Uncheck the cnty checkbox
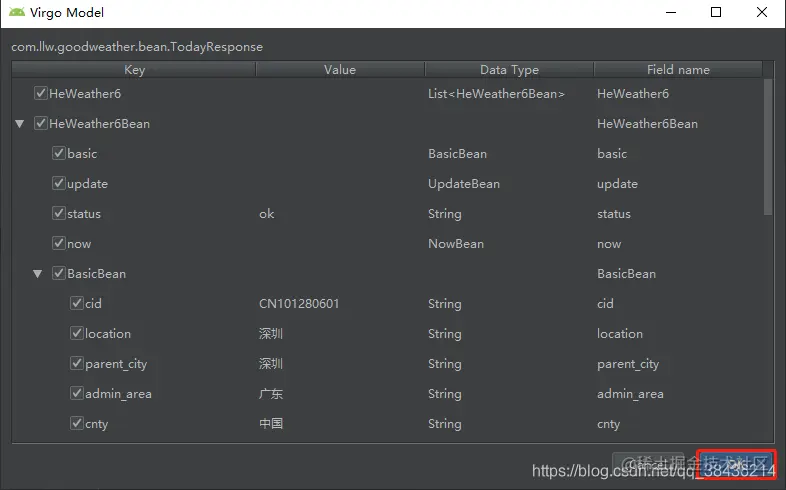Screen dimensions: 786x490 point(77,423)
